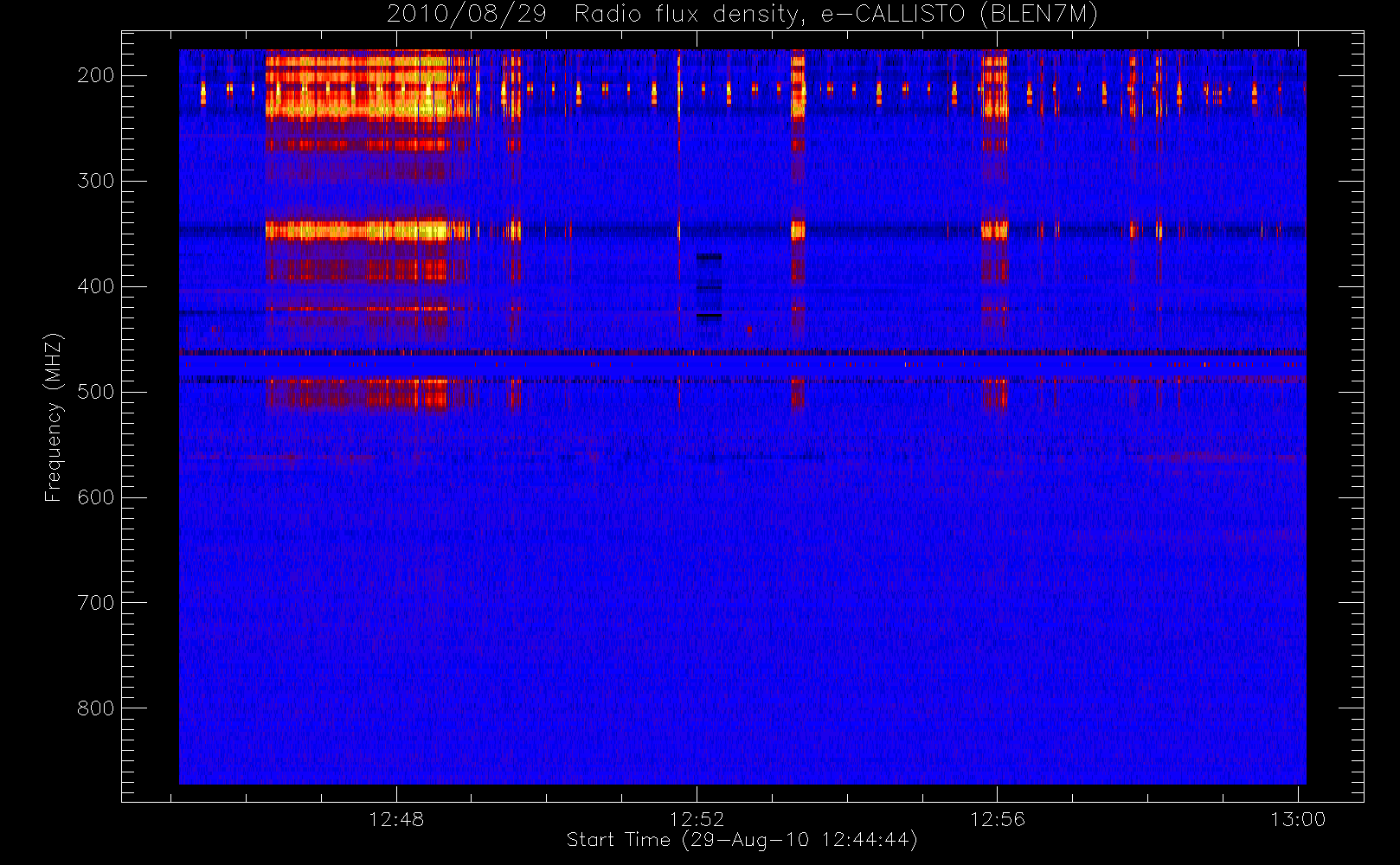Viewport: 1400px width, 865px height.
Task: Click the 12:48 time tick label
Action: click(x=396, y=819)
